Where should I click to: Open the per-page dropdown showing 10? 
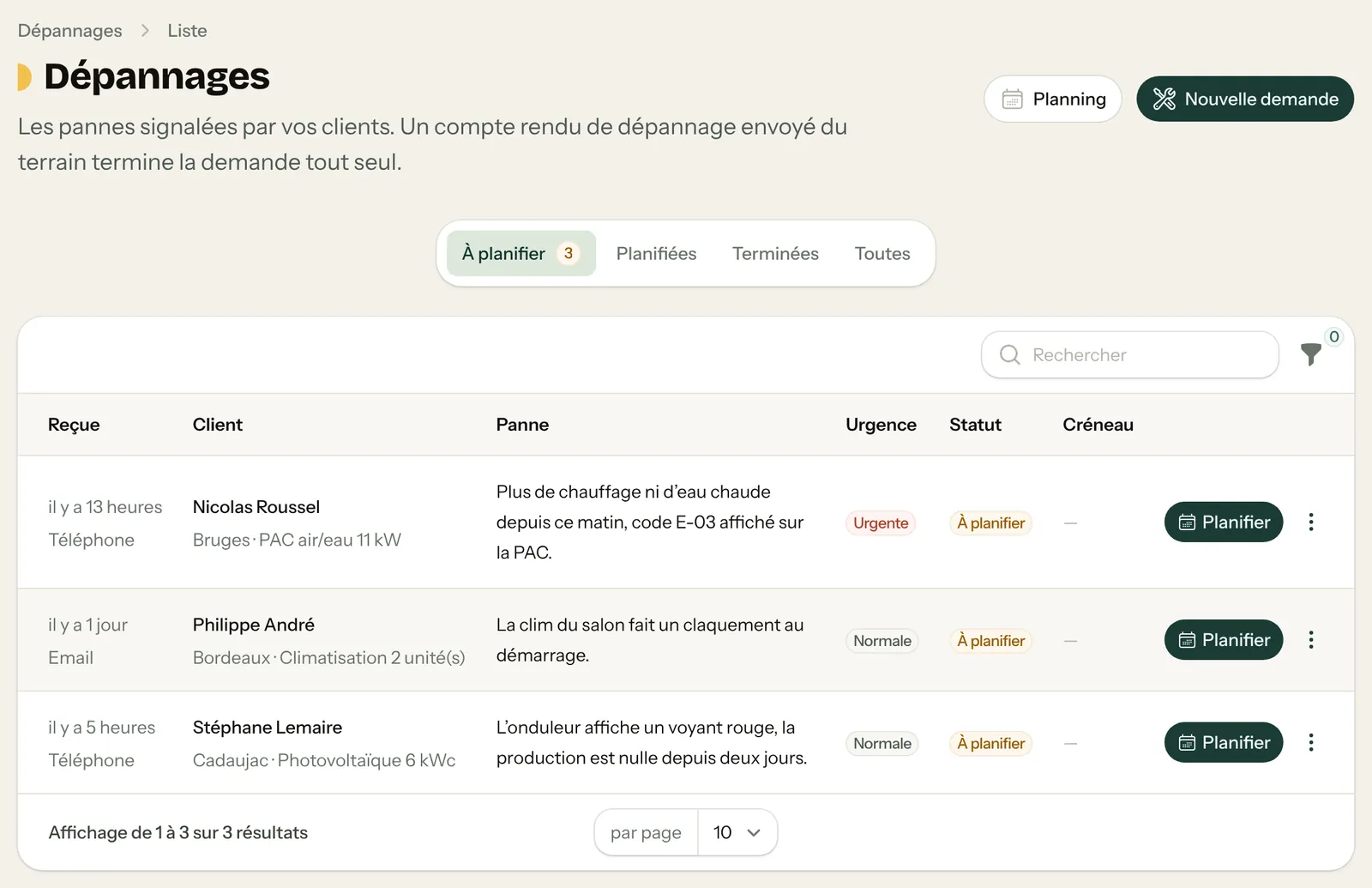pyautogui.click(x=737, y=832)
